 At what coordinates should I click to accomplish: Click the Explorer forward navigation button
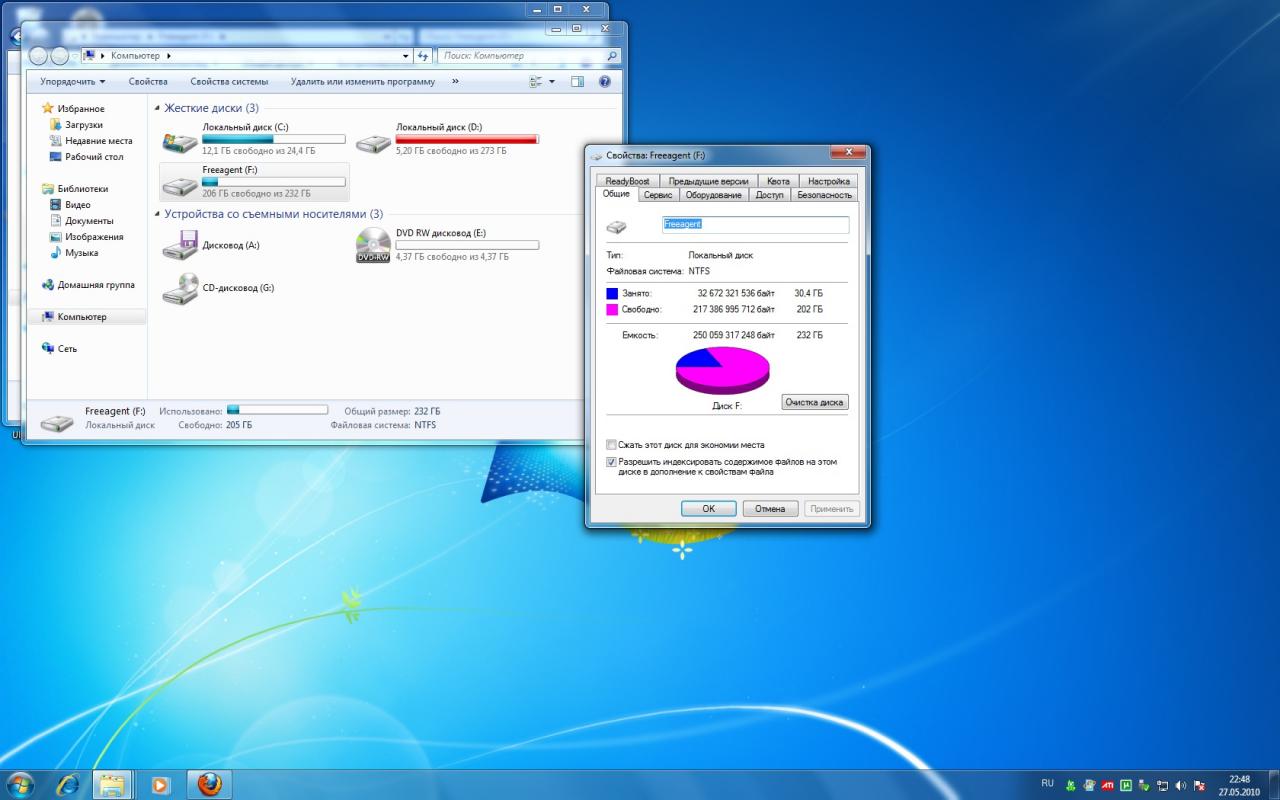[x=59, y=56]
